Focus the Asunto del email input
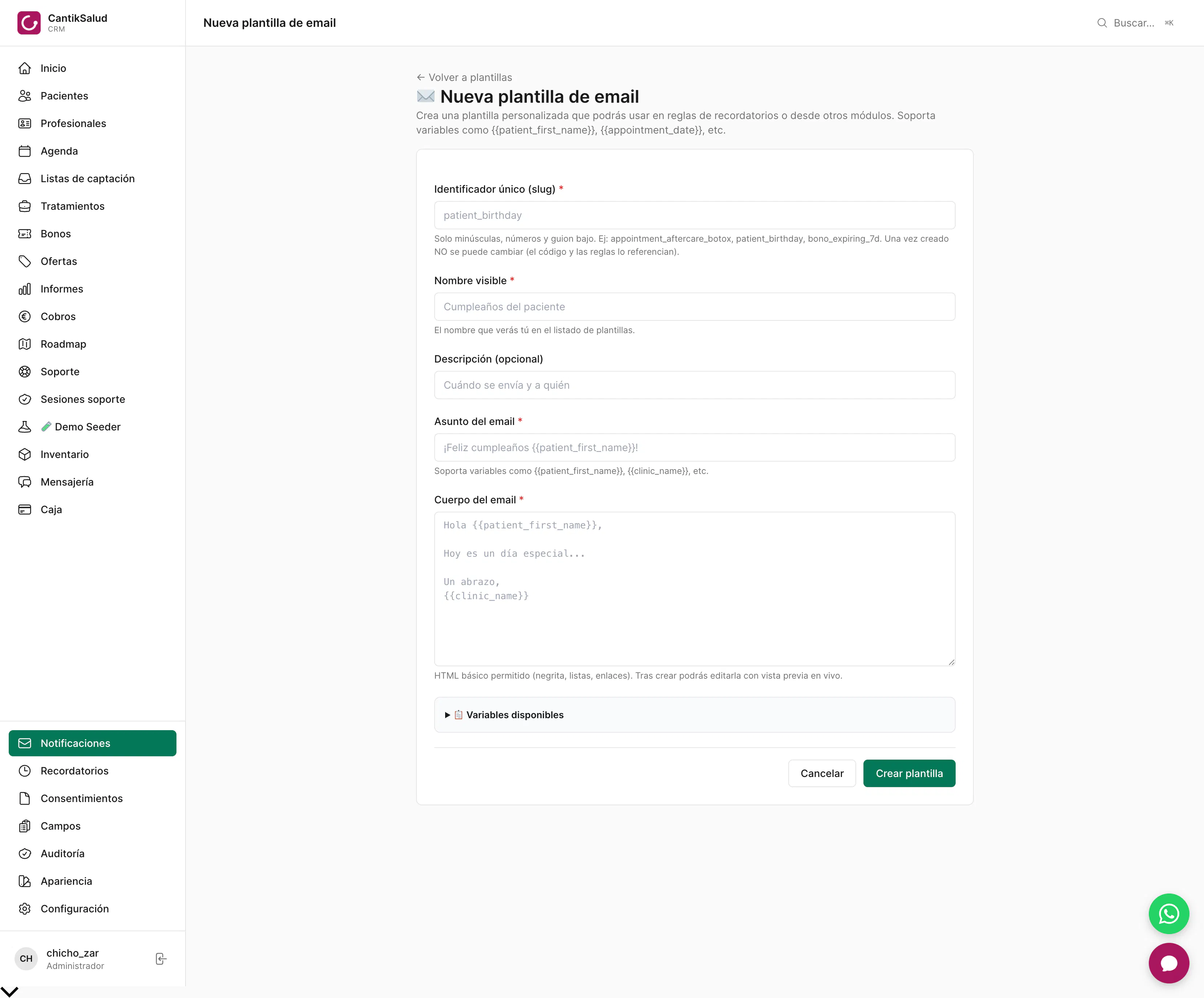1204x998 pixels. point(694,447)
